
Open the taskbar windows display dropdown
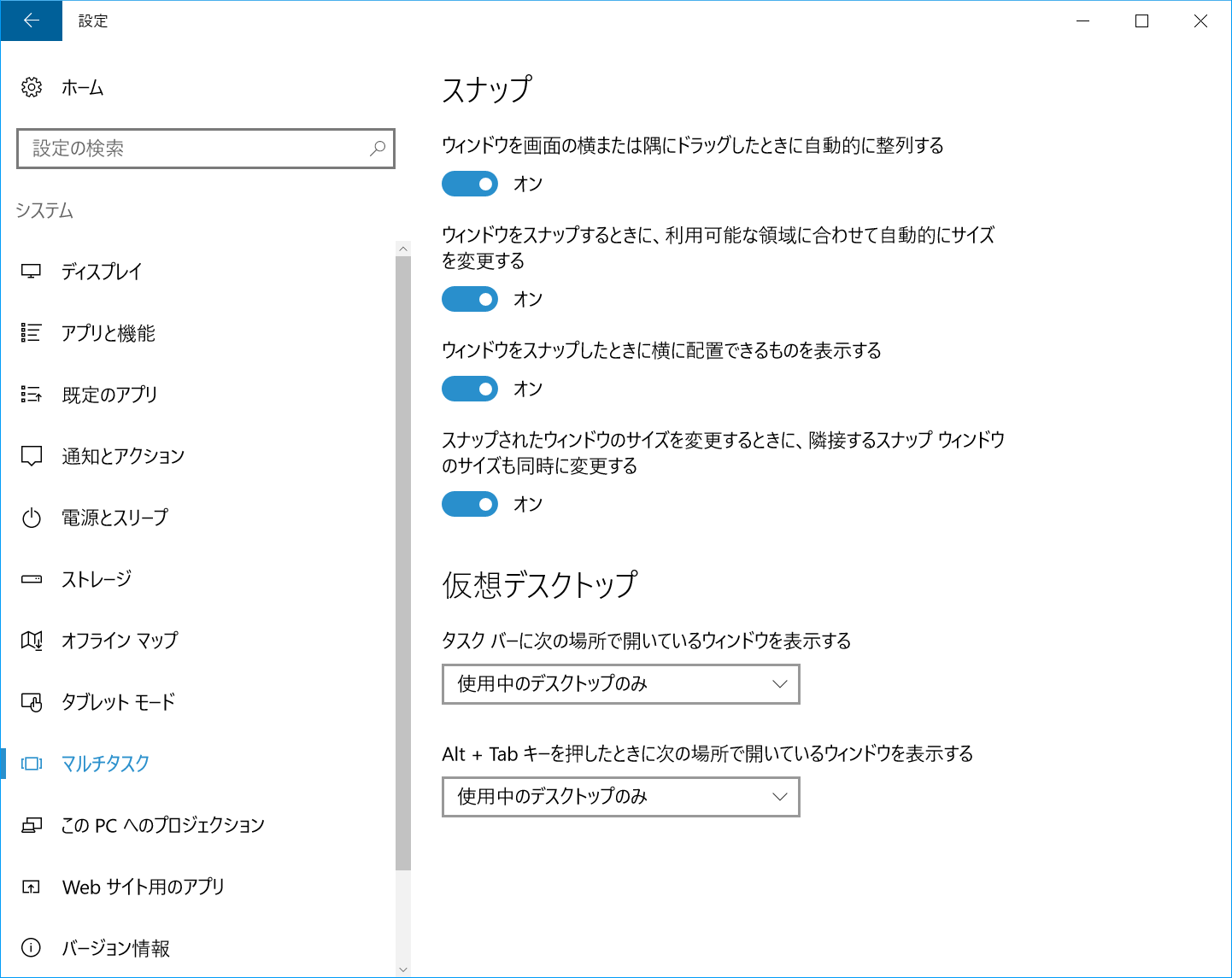pyautogui.click(x=620, y=684)
